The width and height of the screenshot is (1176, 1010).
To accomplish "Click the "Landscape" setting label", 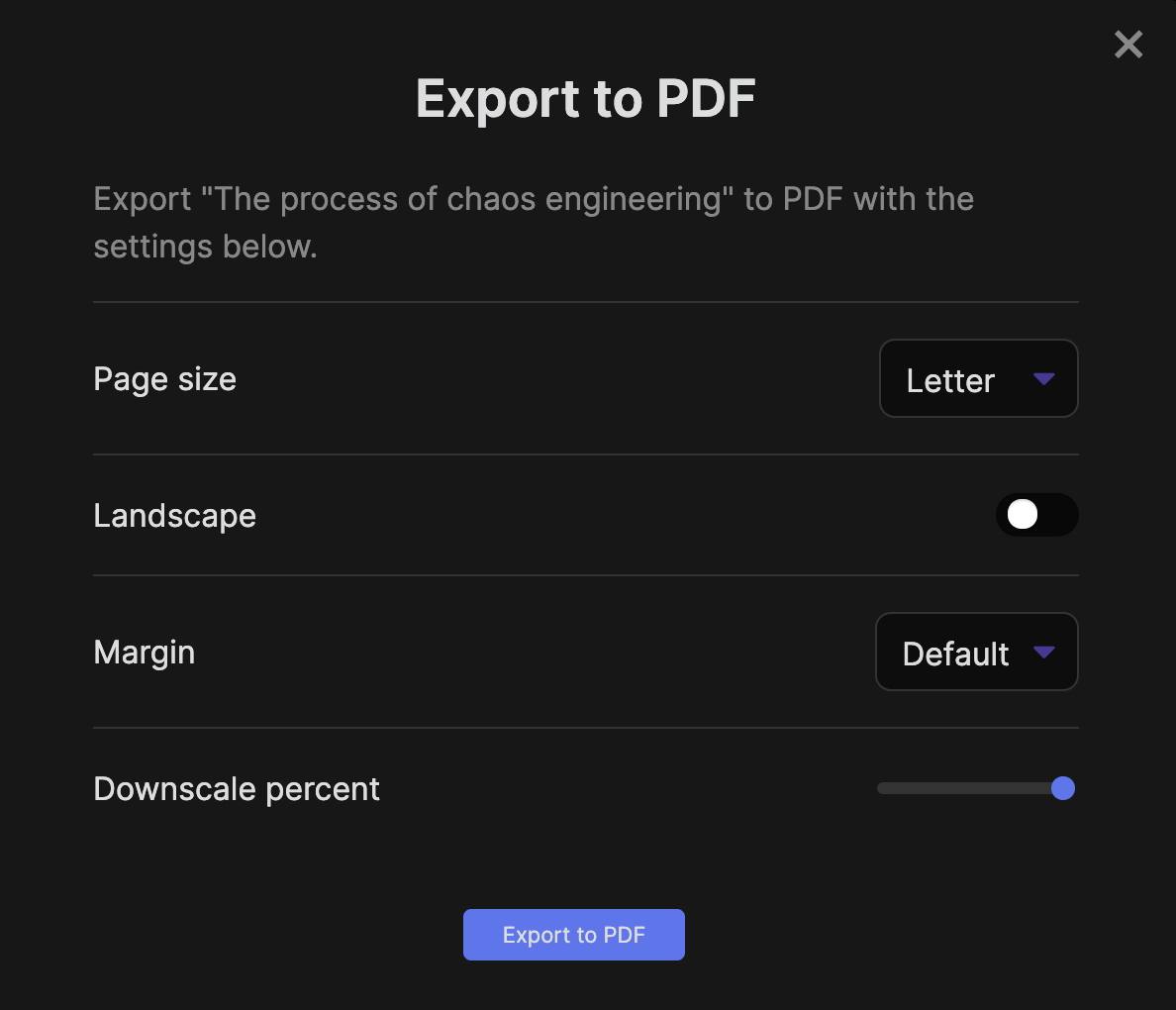I will coord(174,516).
